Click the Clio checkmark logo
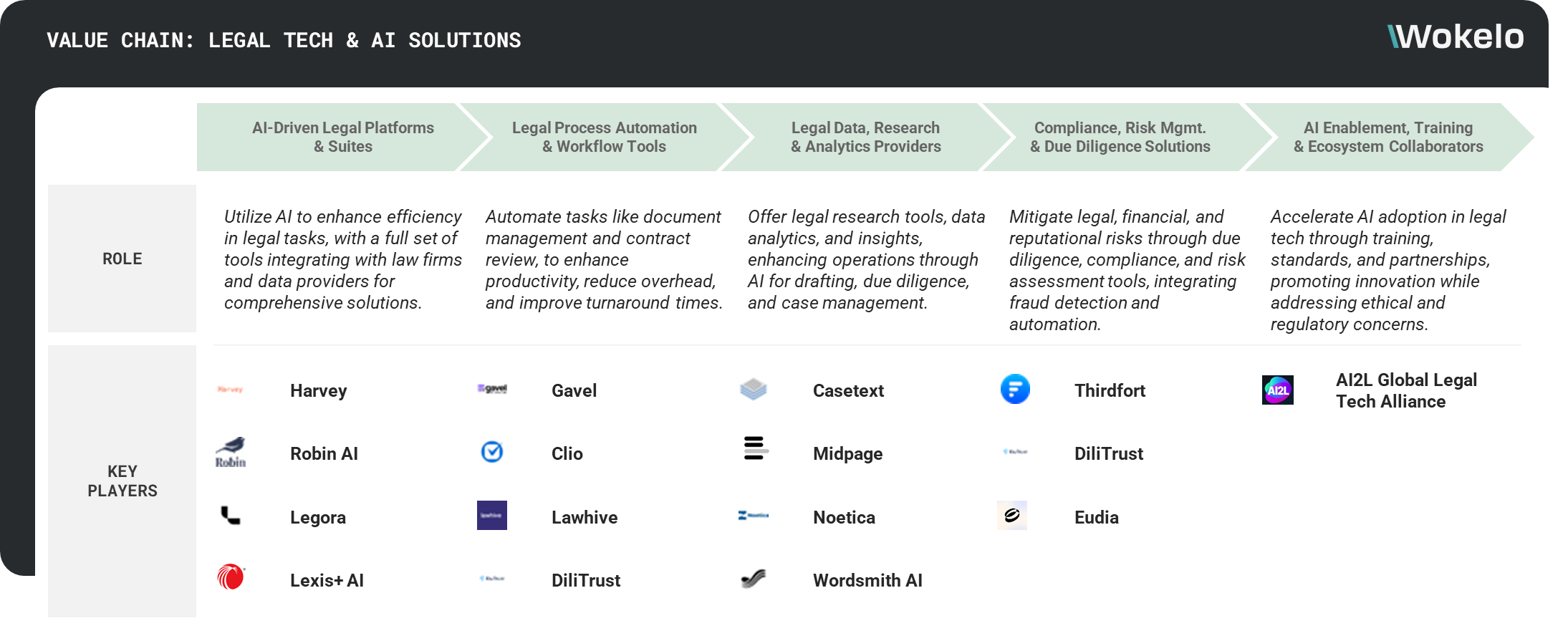The height and width of the screenshot is (636, 1568). 492,452
